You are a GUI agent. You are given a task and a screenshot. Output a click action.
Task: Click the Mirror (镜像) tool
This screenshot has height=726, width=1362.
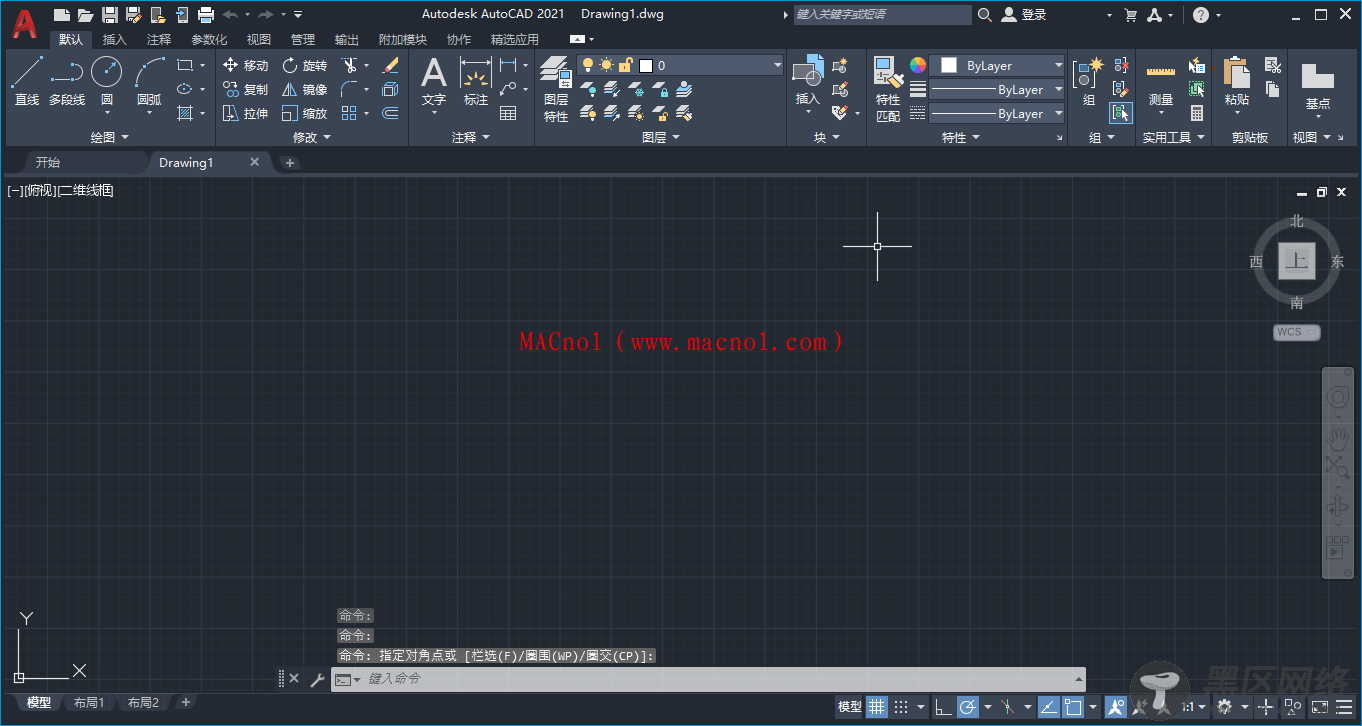coord(305,89)
